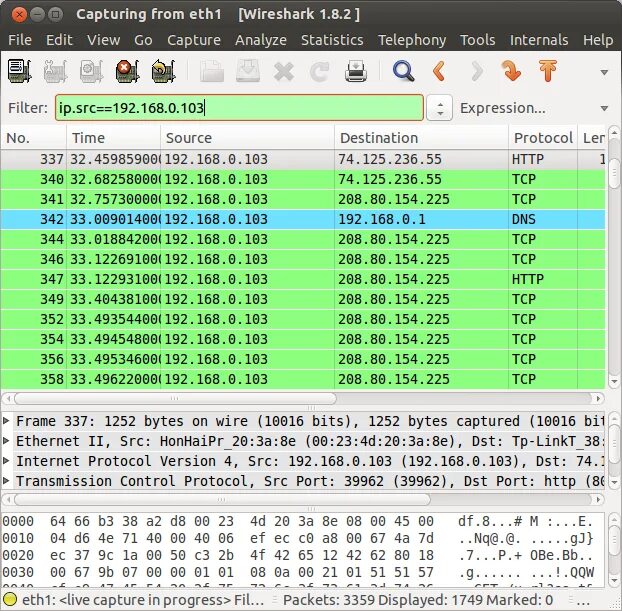Select packet 337 HTTP row

click(x=303, y=159)
